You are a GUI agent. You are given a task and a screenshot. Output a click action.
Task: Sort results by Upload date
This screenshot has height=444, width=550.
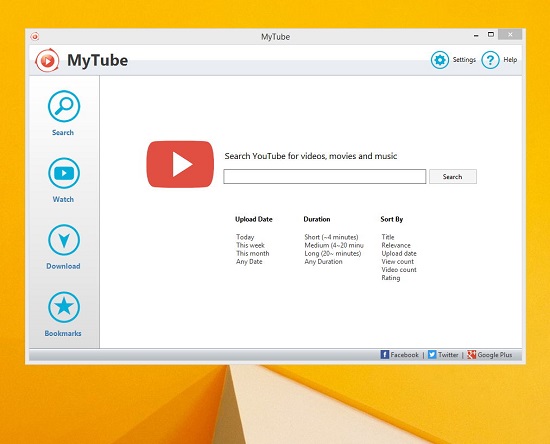pyautogui.click(x=399, y=253)
